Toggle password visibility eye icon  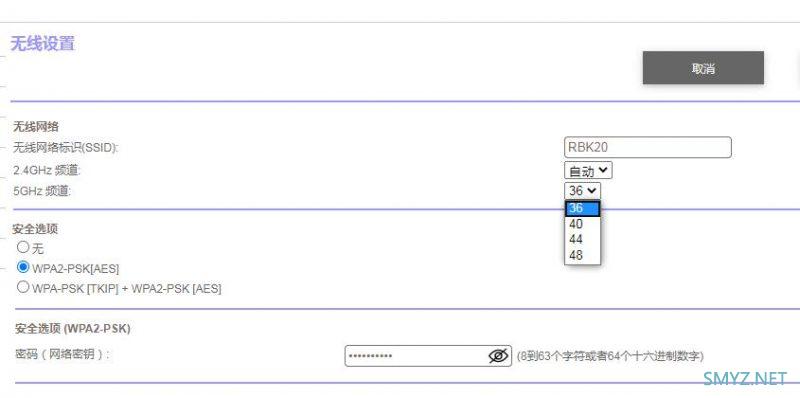tap(498, 356)
